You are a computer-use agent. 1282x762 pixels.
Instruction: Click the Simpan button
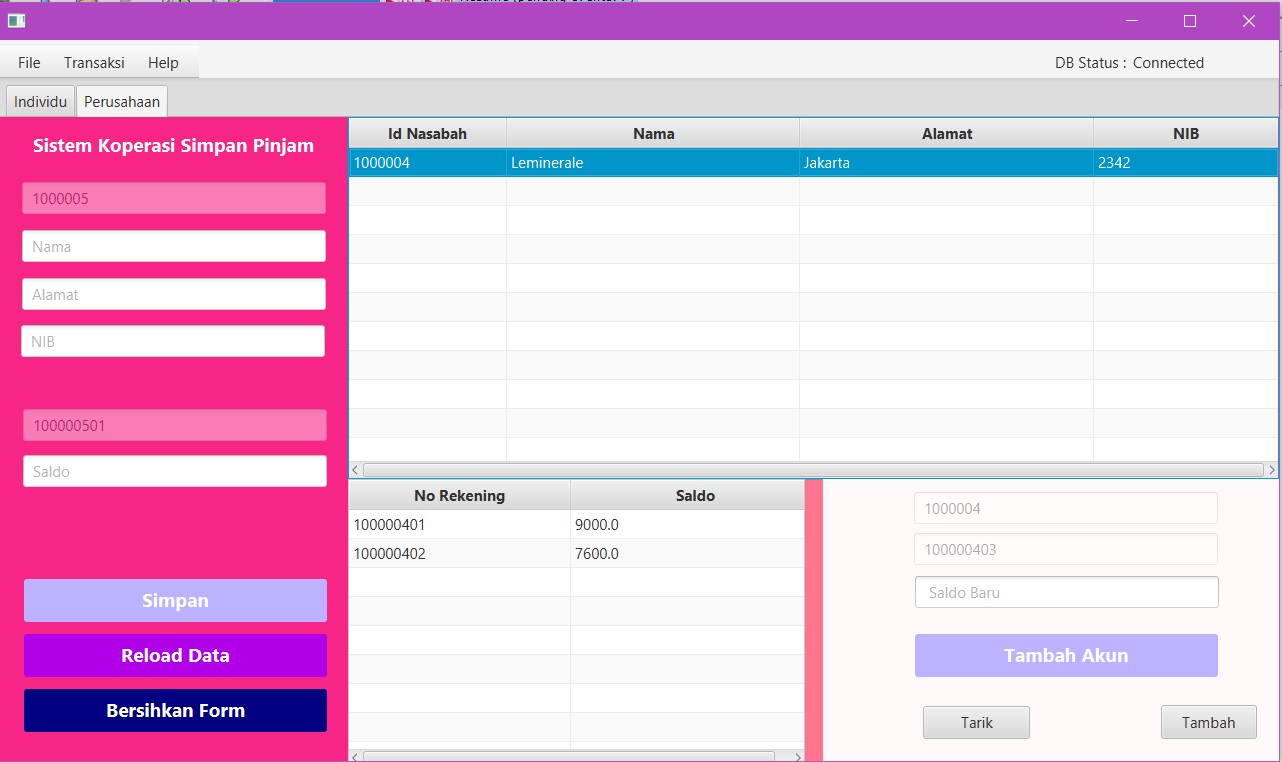(174, 600)
